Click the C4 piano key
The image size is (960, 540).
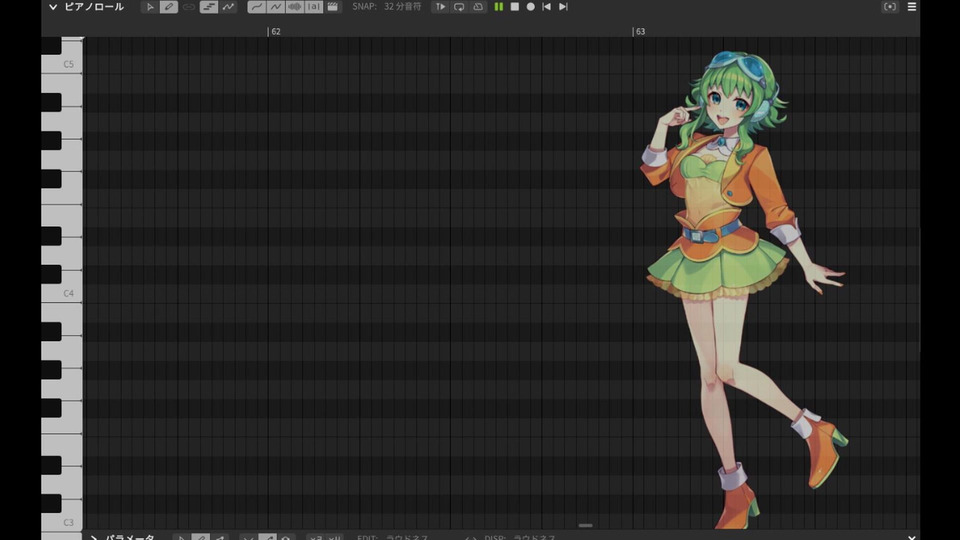point(60,294)
